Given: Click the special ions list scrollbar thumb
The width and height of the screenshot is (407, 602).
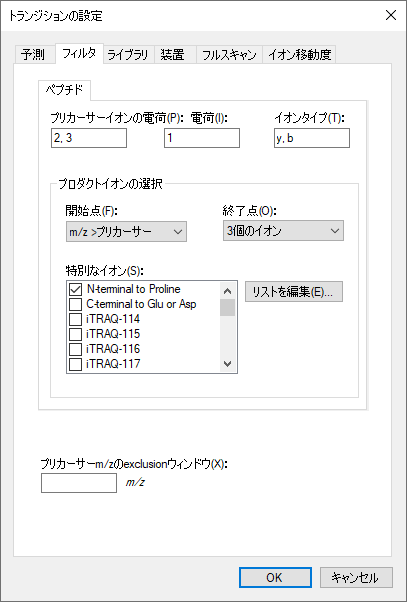Looking at the screenshot, I should point(228,308).
